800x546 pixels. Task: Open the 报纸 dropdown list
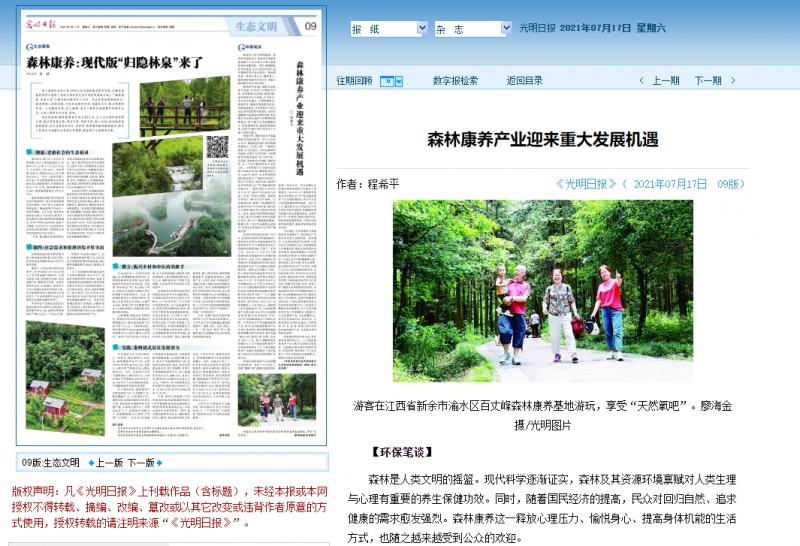click(419, 29)
